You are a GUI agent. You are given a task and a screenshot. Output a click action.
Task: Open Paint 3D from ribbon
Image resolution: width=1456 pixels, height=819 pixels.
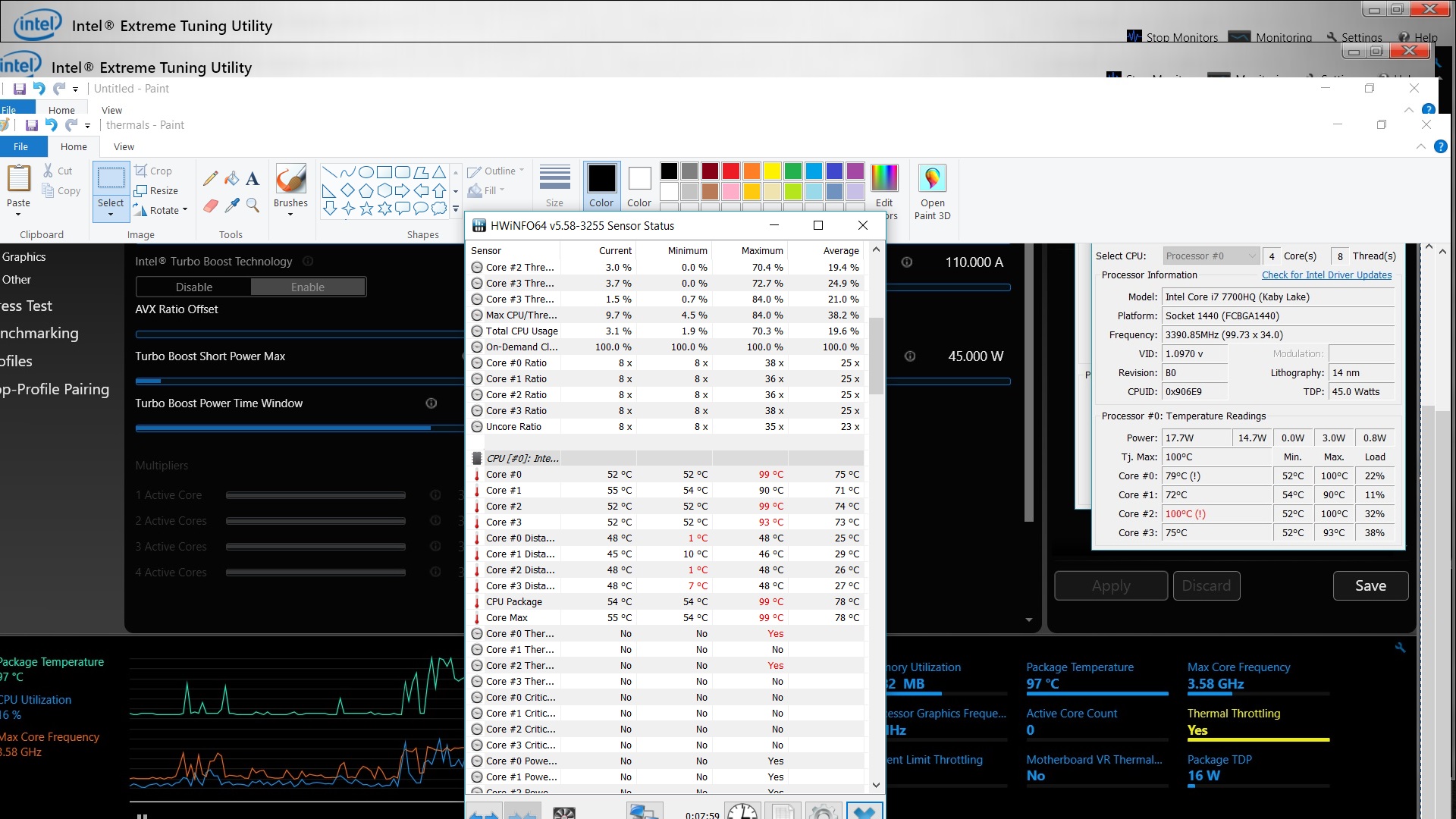932,191
